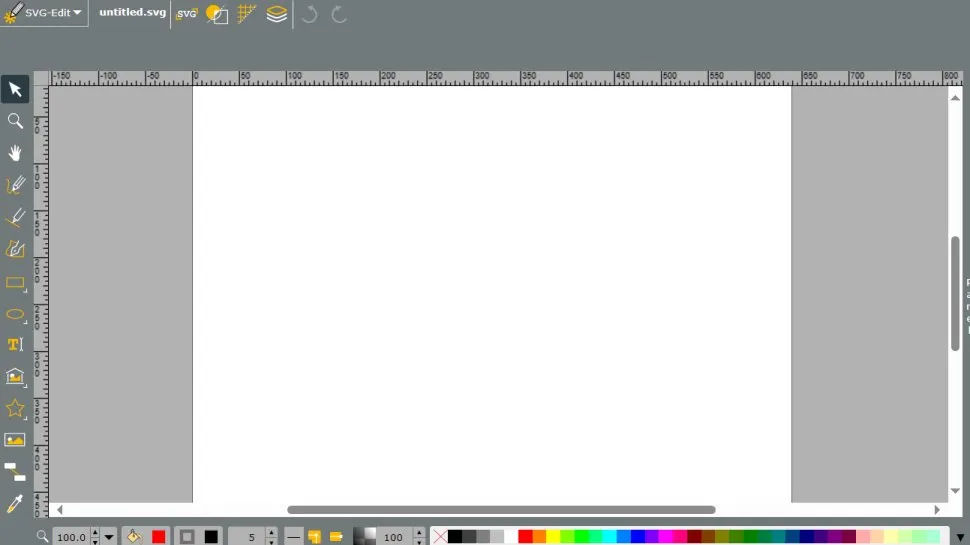Select the Text tool

tap(15, 345)
